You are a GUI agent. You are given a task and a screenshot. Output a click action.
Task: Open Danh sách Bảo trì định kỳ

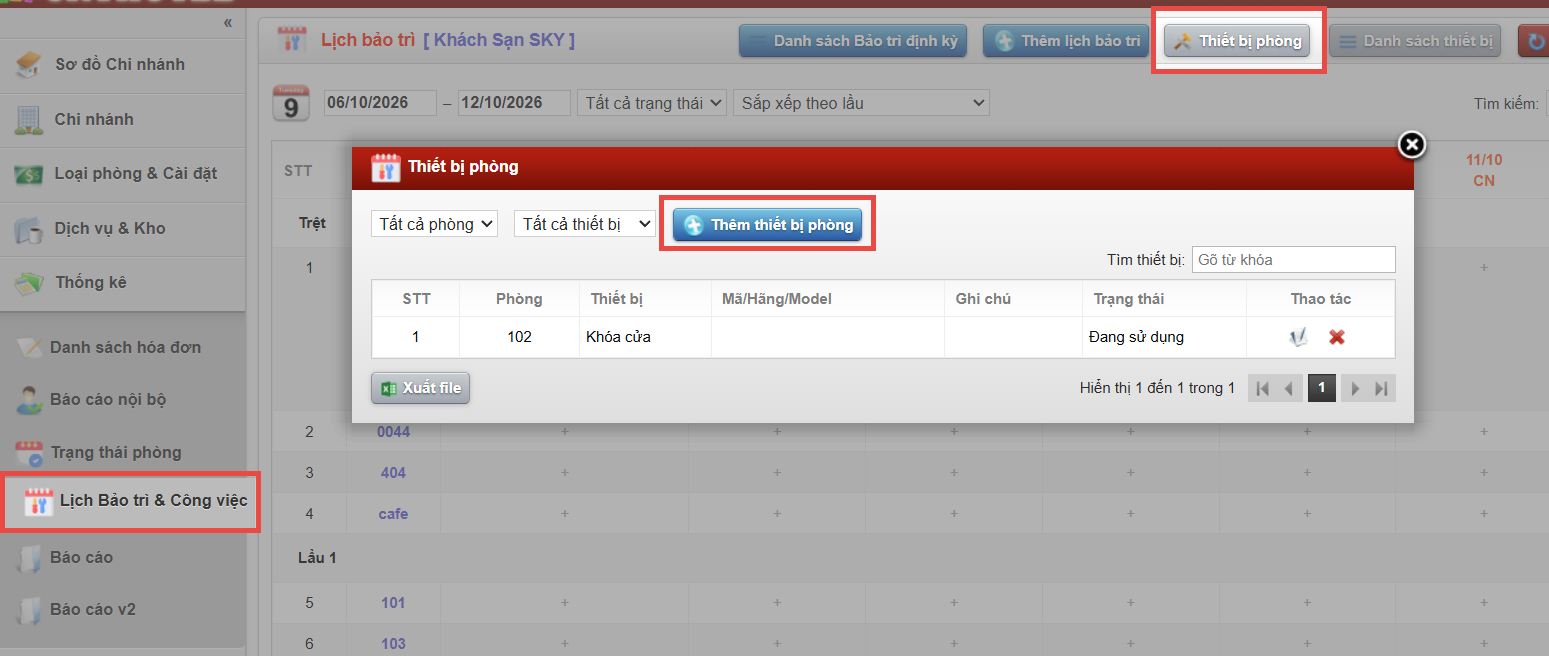tap(853, 41)
